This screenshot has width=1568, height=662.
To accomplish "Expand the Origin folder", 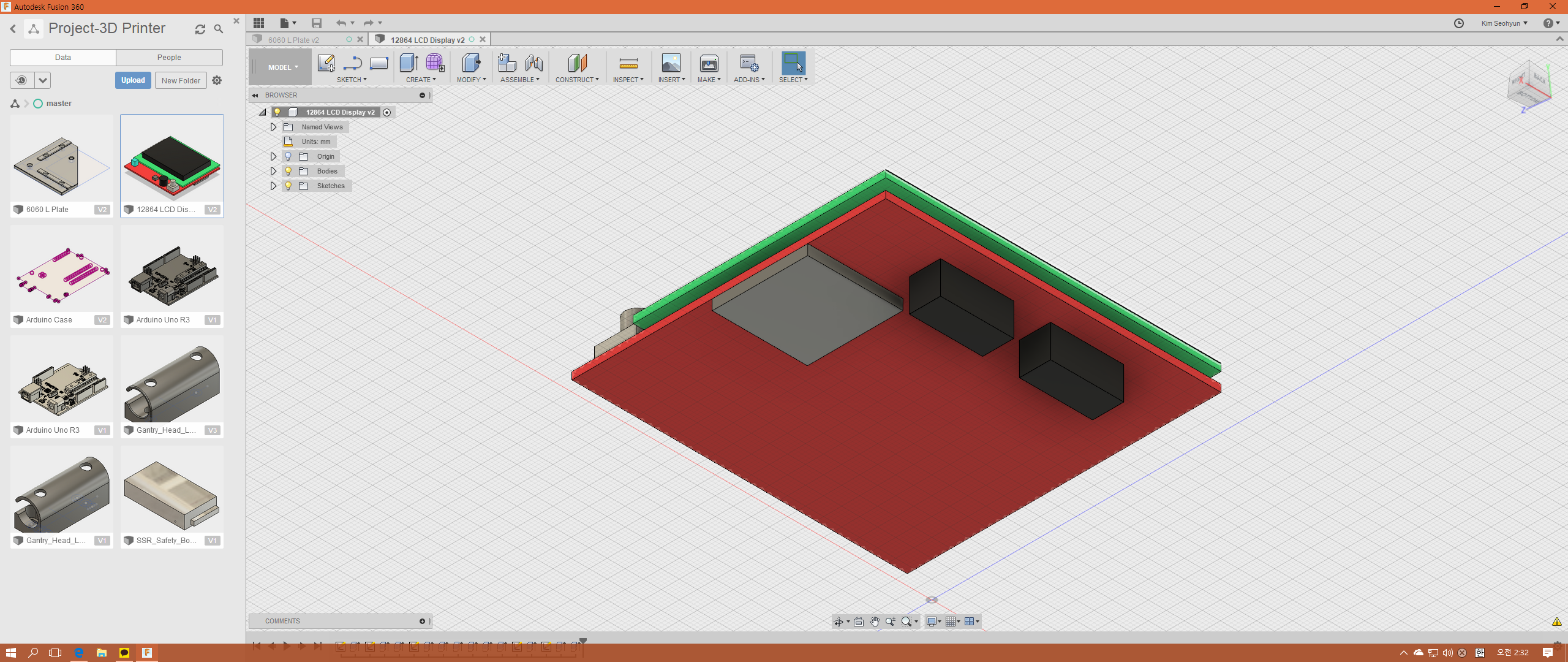I will (x=274, y=156).
